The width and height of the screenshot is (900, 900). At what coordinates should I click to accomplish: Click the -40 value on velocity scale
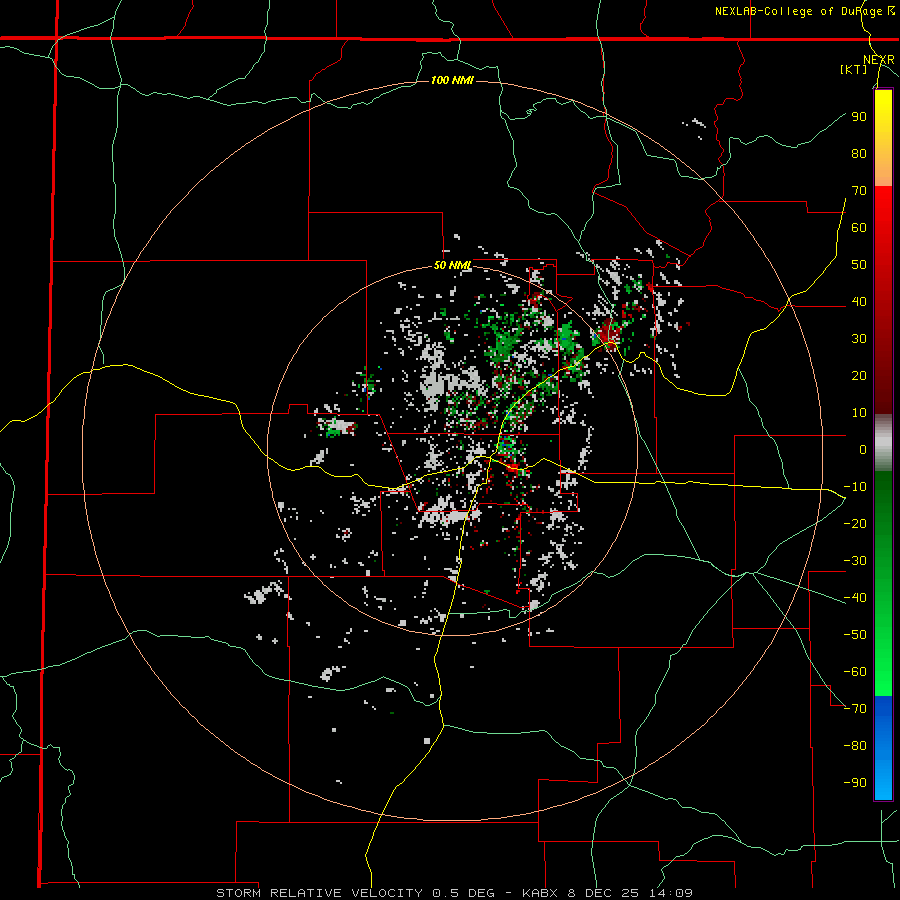pos(855,598)
